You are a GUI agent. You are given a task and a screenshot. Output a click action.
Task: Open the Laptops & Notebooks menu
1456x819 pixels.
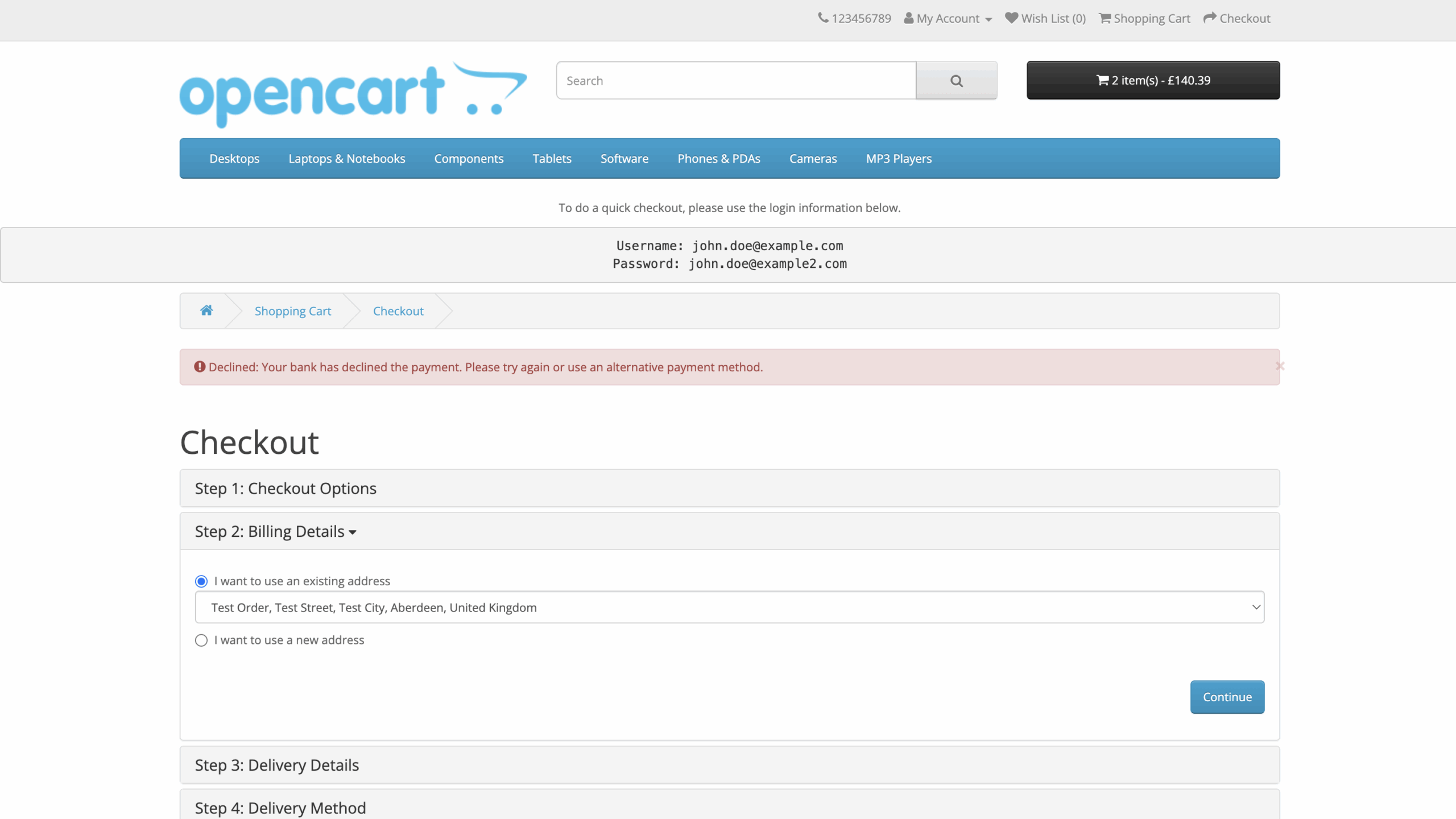click(x=347, y=158)
